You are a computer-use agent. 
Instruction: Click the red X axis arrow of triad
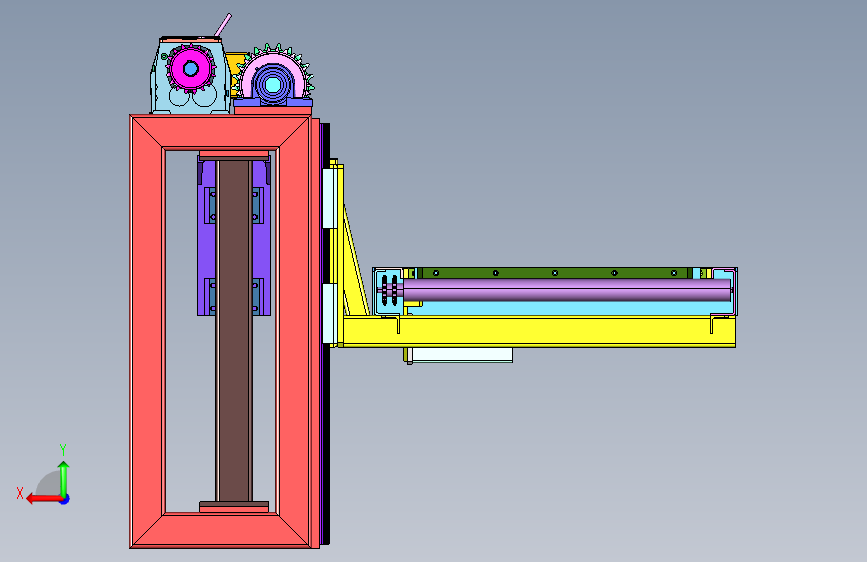43,499
